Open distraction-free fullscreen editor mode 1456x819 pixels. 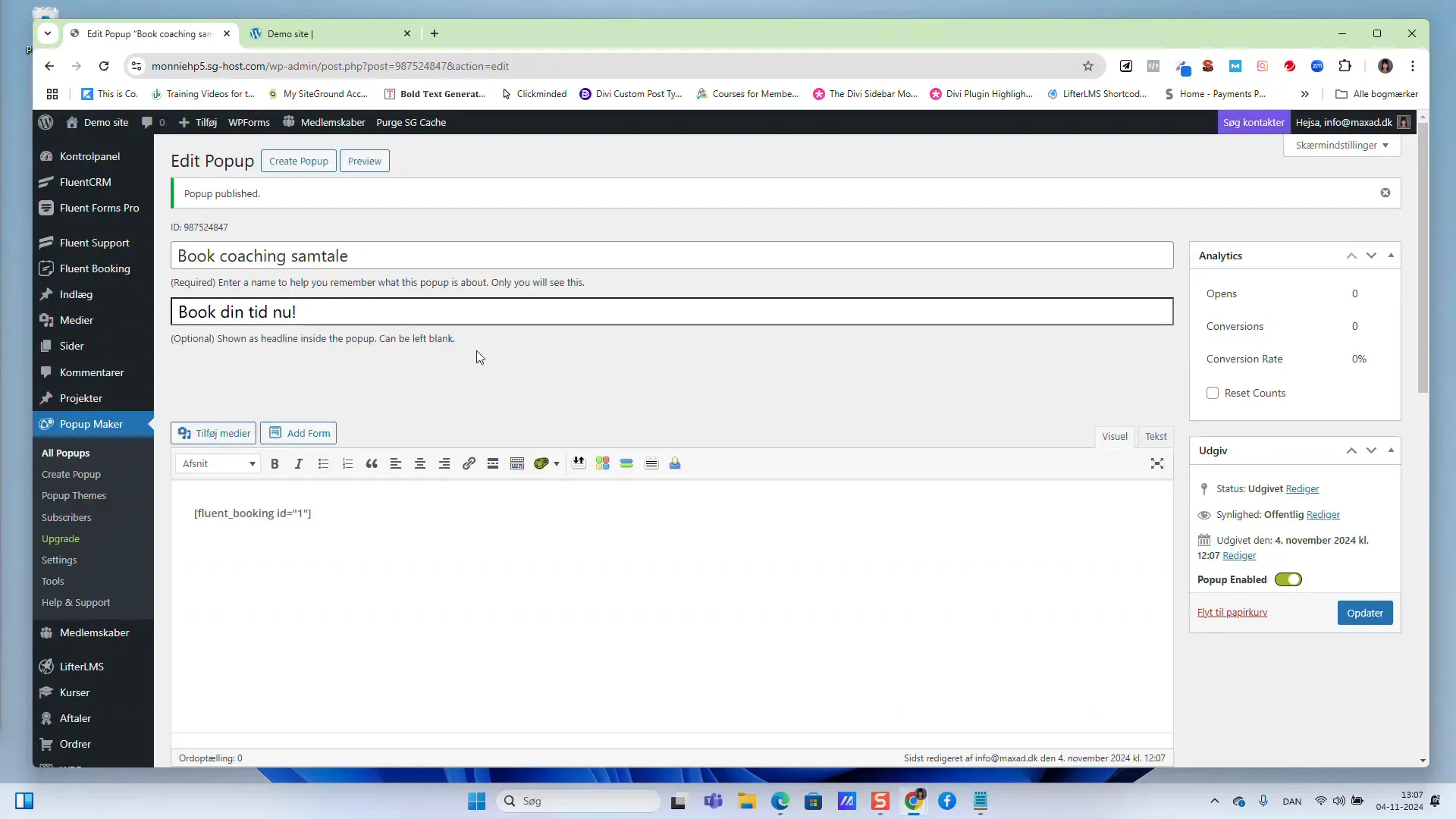coord(1156,463)
